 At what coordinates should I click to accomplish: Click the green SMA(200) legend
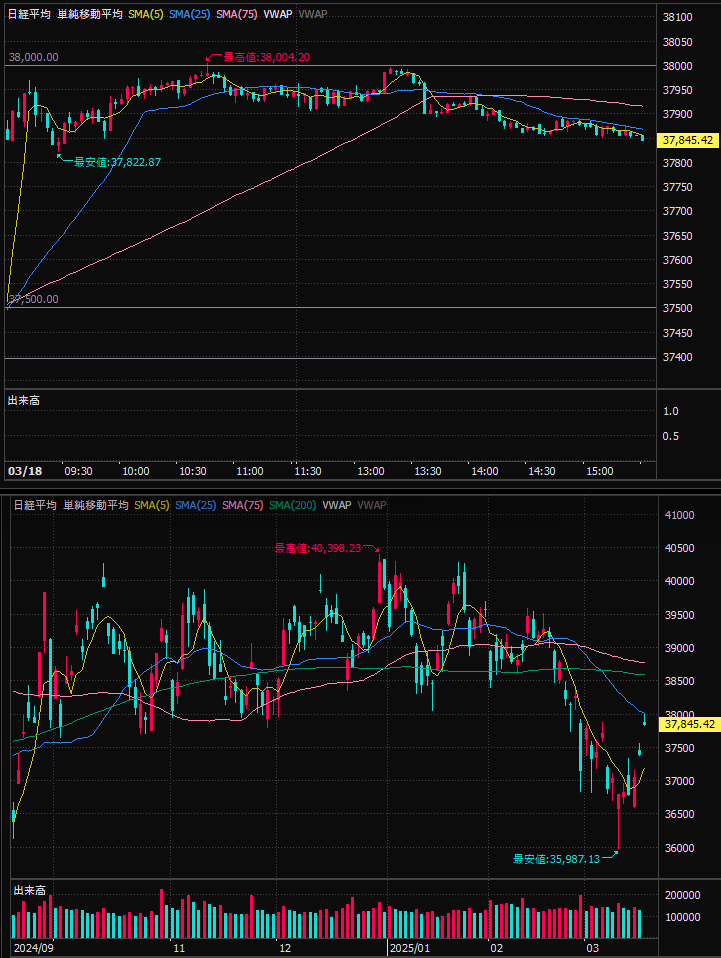click(x=293, y=505)
